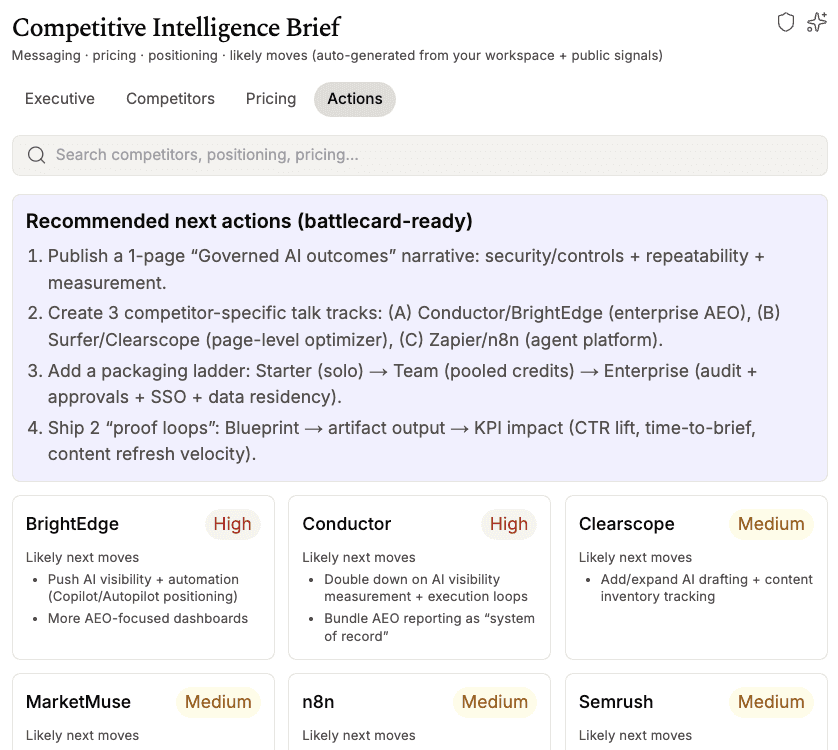Open the Clearscope competitor card title
The width and height of the screenshot is (838, 750).
pyautogui.click(x=627, y=524)
